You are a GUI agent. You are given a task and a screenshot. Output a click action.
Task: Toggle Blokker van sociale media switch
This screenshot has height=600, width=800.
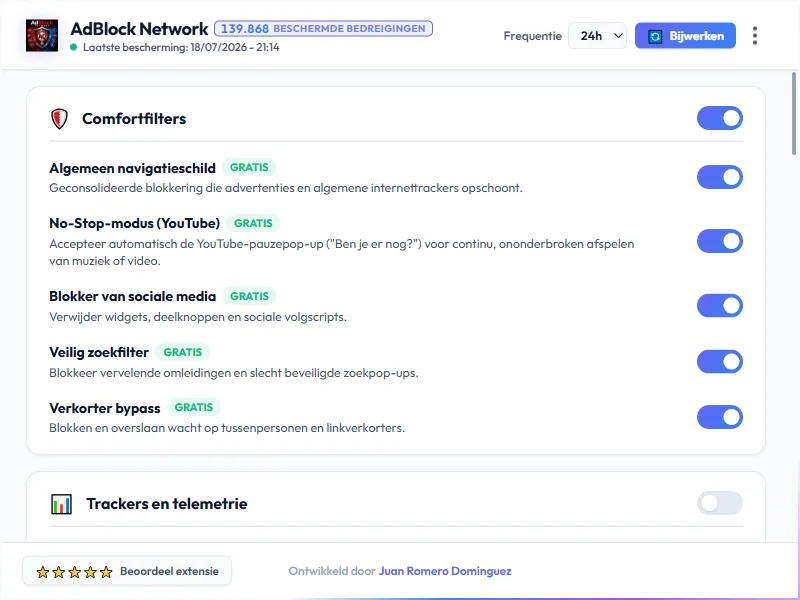(x=719, y=306)
